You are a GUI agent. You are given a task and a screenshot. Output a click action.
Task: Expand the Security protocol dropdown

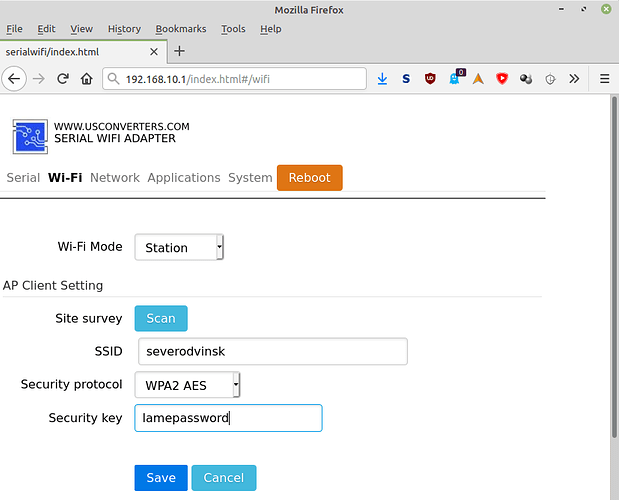click(188, 385)
